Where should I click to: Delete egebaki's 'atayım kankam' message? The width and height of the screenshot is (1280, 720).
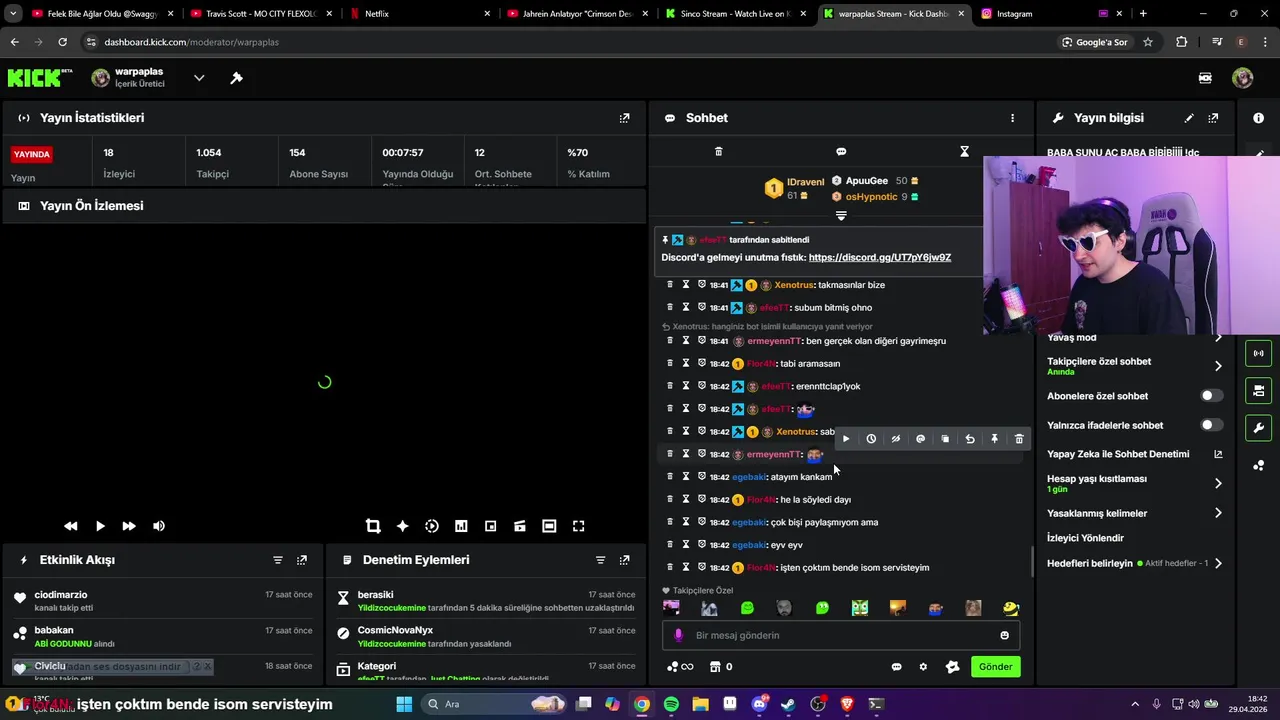670,477
